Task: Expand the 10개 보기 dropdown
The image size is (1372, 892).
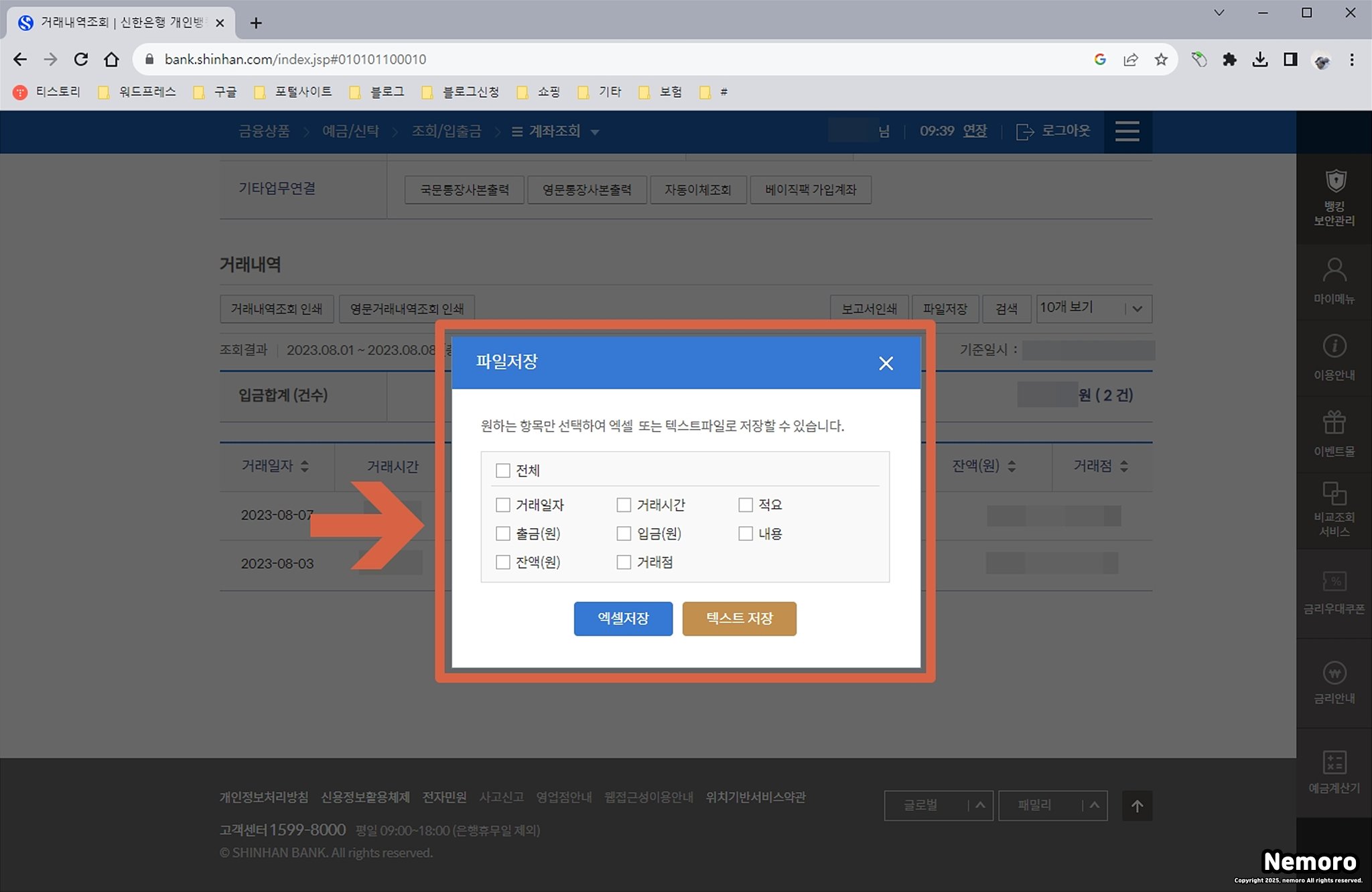Action: point(1093,308)
